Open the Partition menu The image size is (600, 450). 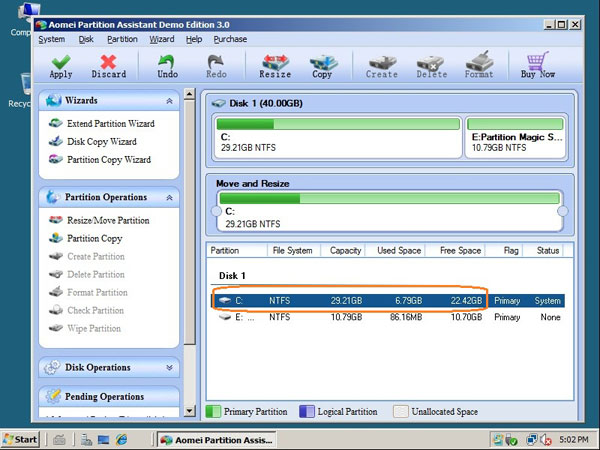pos(122,39)
